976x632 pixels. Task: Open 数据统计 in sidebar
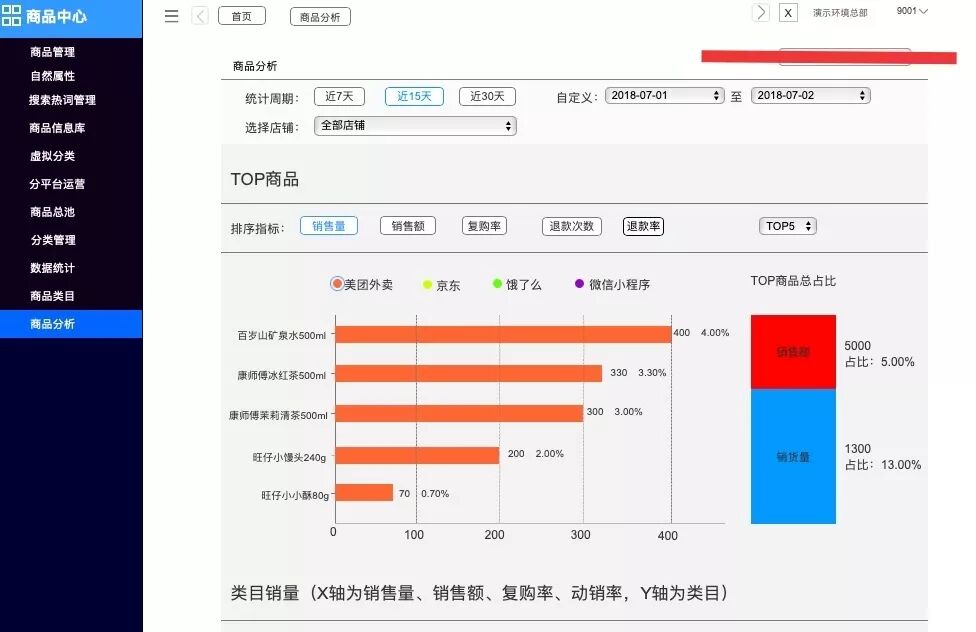52,268
